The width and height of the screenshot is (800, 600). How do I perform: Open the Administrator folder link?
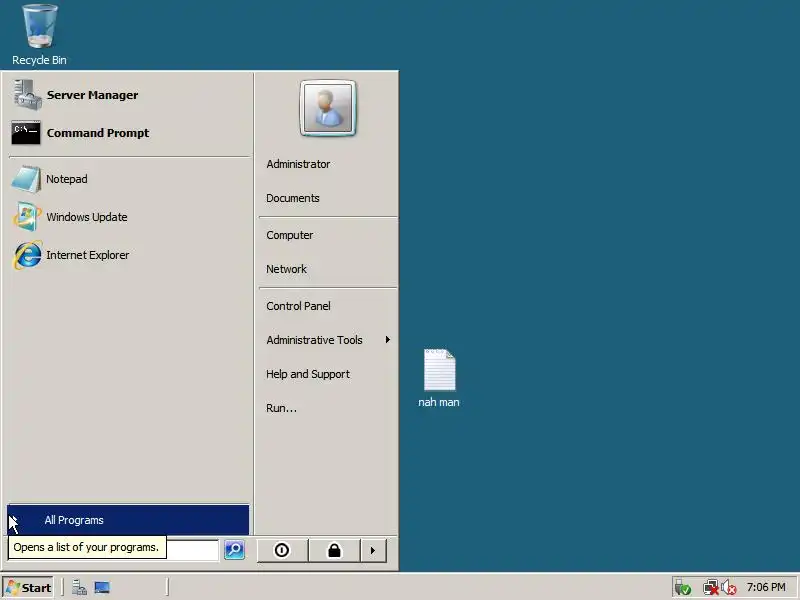click(x=298, y=164)
